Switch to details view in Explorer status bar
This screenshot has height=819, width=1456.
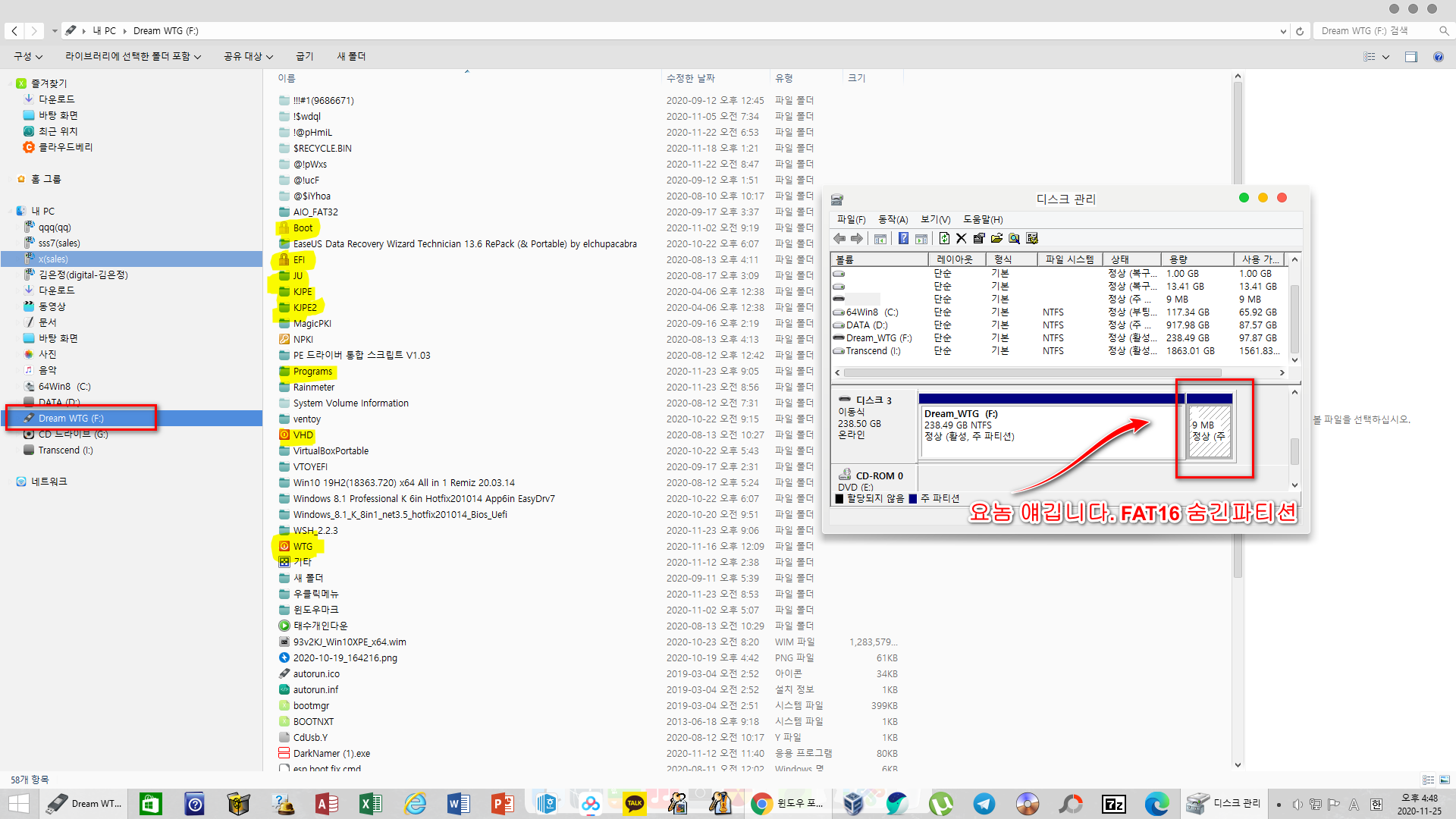pos(1428,780)
